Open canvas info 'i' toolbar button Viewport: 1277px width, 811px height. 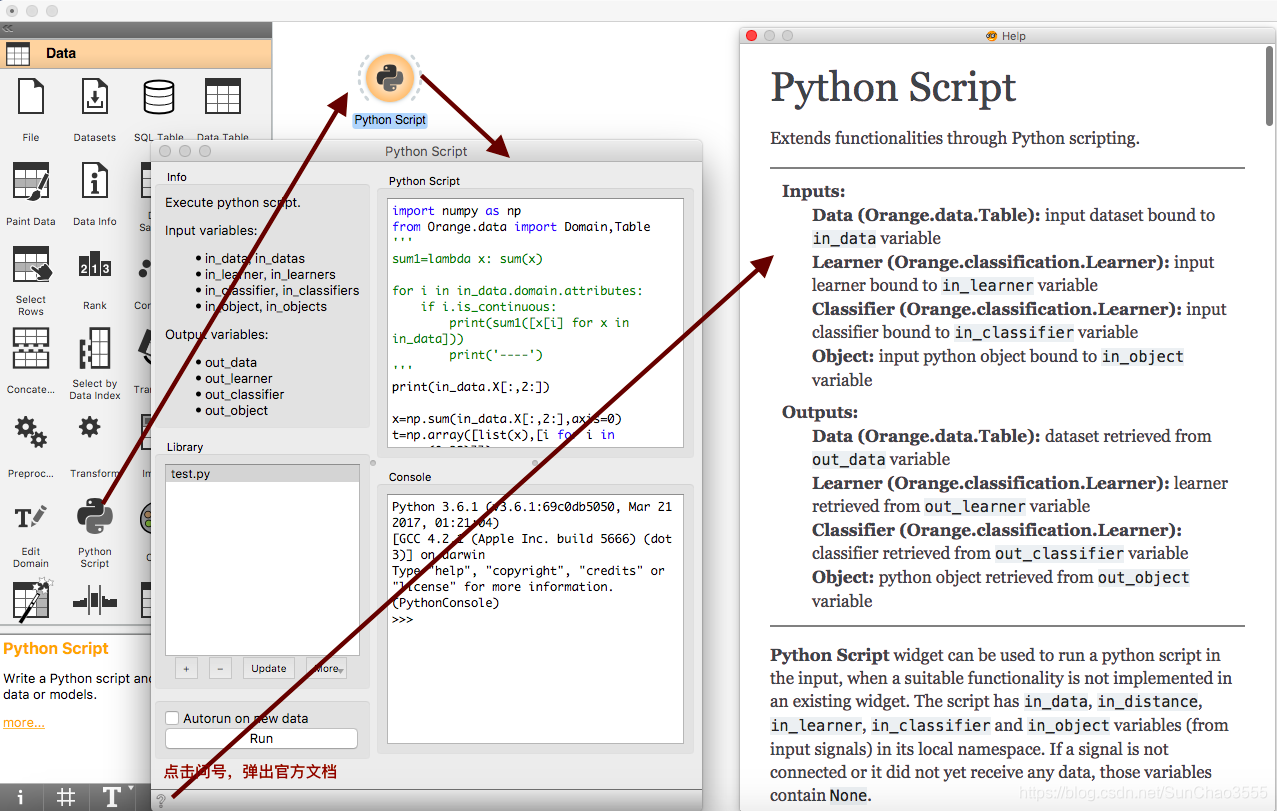pyautogui.click(x=20, y=797)
